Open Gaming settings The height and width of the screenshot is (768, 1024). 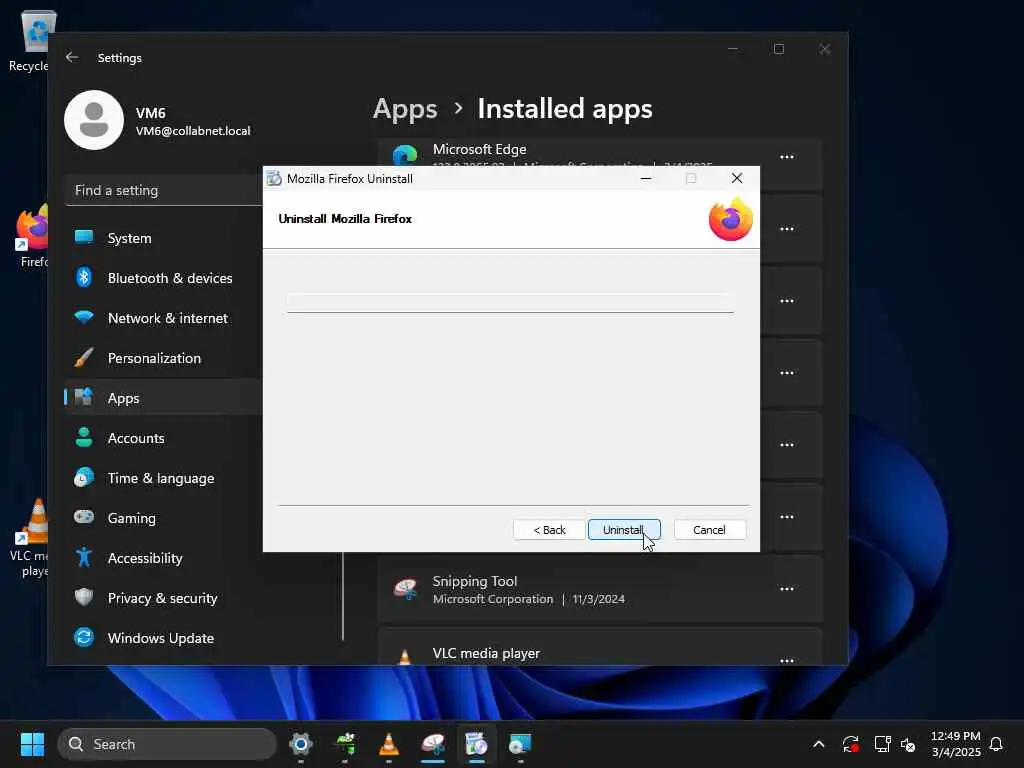point(163,518)
